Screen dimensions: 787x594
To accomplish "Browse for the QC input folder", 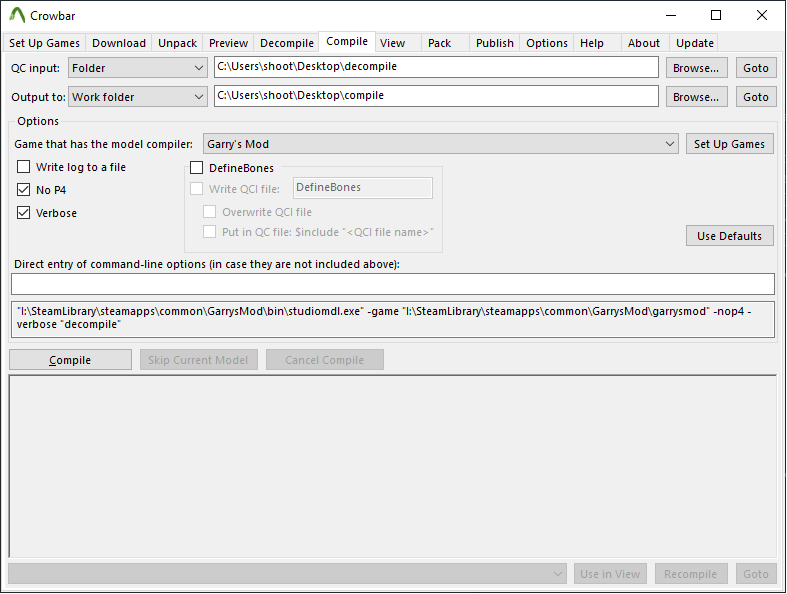I will (x=697, y=68).
